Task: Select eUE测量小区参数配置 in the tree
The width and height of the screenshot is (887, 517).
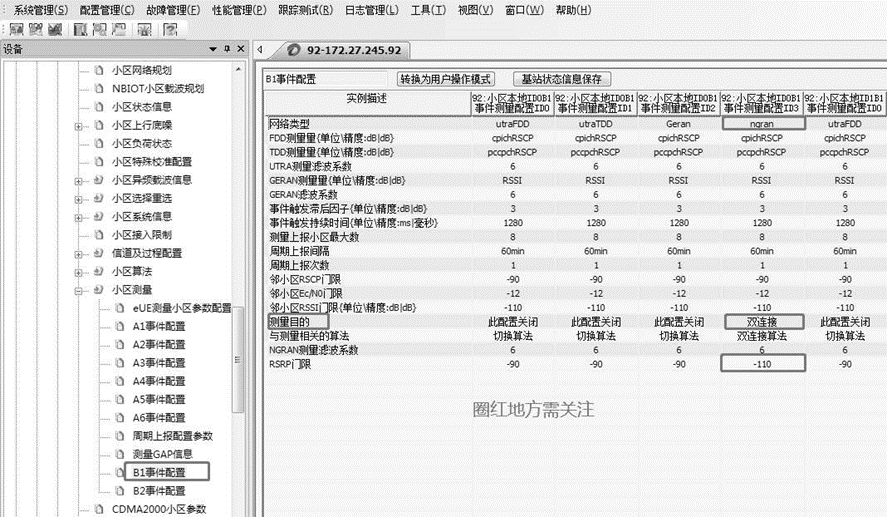Action: (x=182, y=308)
